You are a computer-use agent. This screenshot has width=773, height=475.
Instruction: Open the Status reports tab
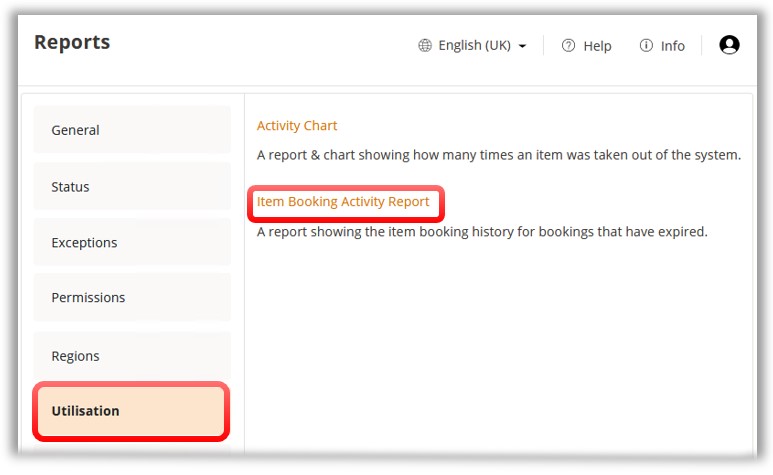tap(132, 187)
